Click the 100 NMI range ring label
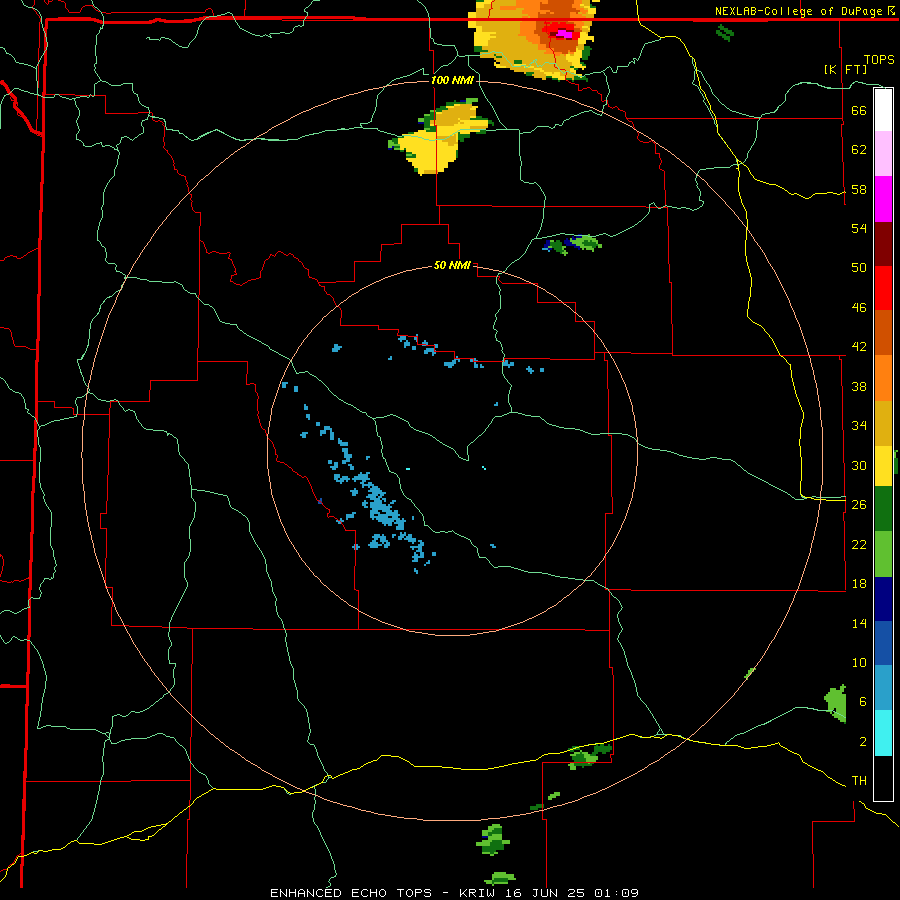This screenshot has width=900, height=900. click(x=452, y=80)
